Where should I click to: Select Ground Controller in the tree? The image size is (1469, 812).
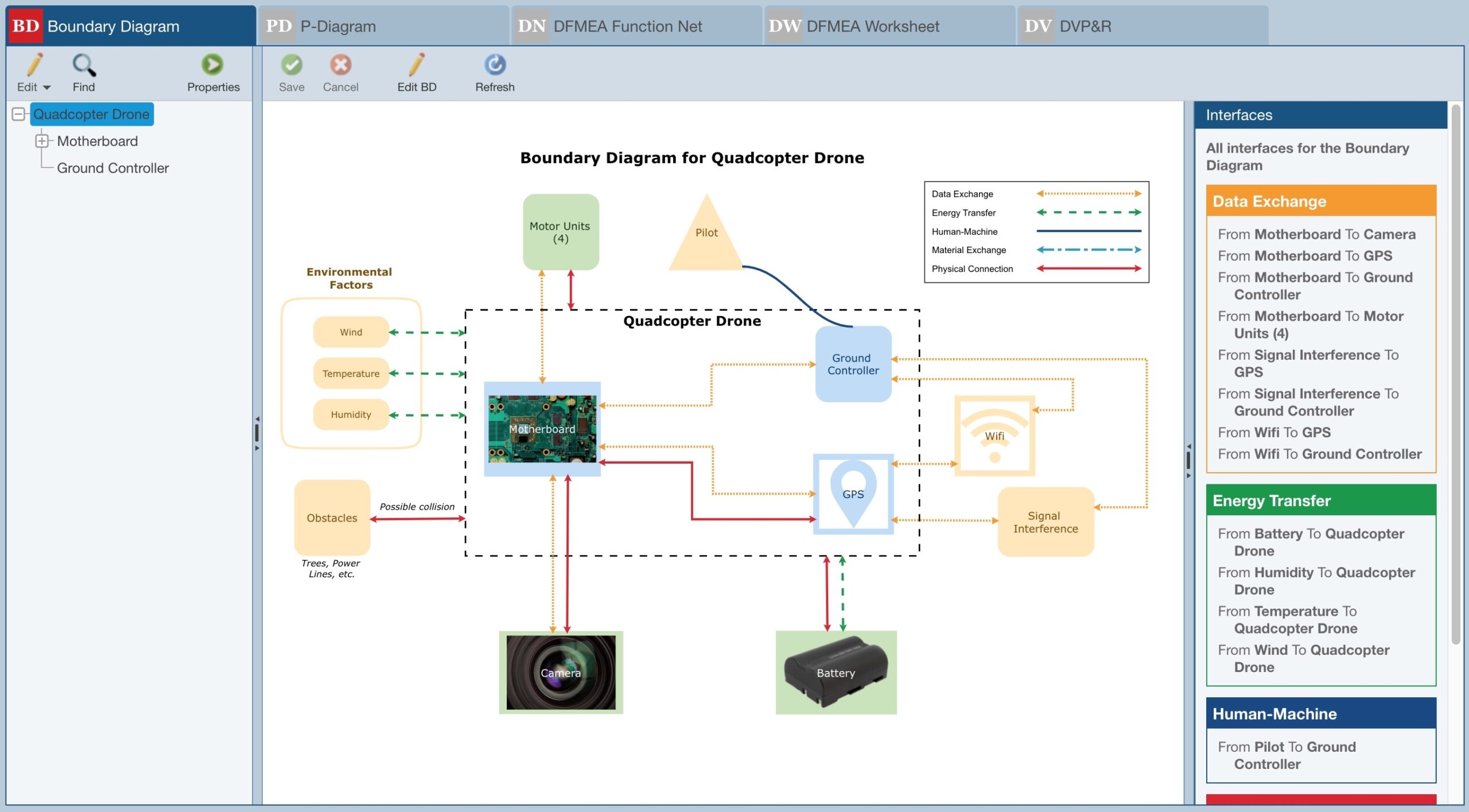(112, 168)
